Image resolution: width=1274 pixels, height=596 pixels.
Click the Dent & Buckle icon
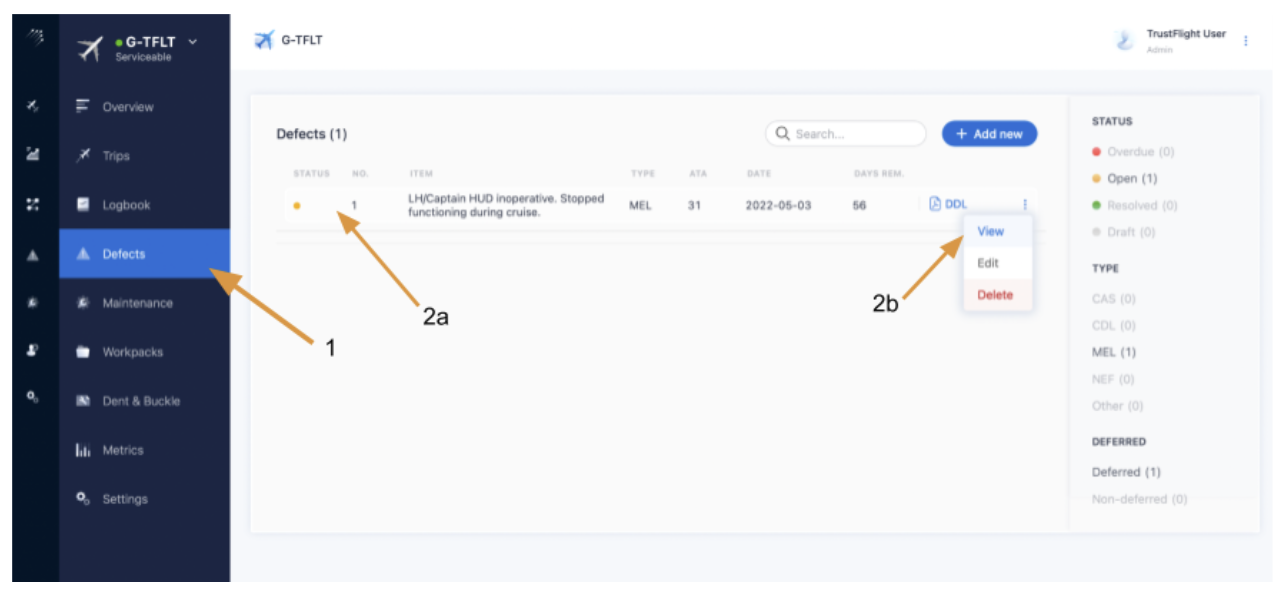pos(83,401)
